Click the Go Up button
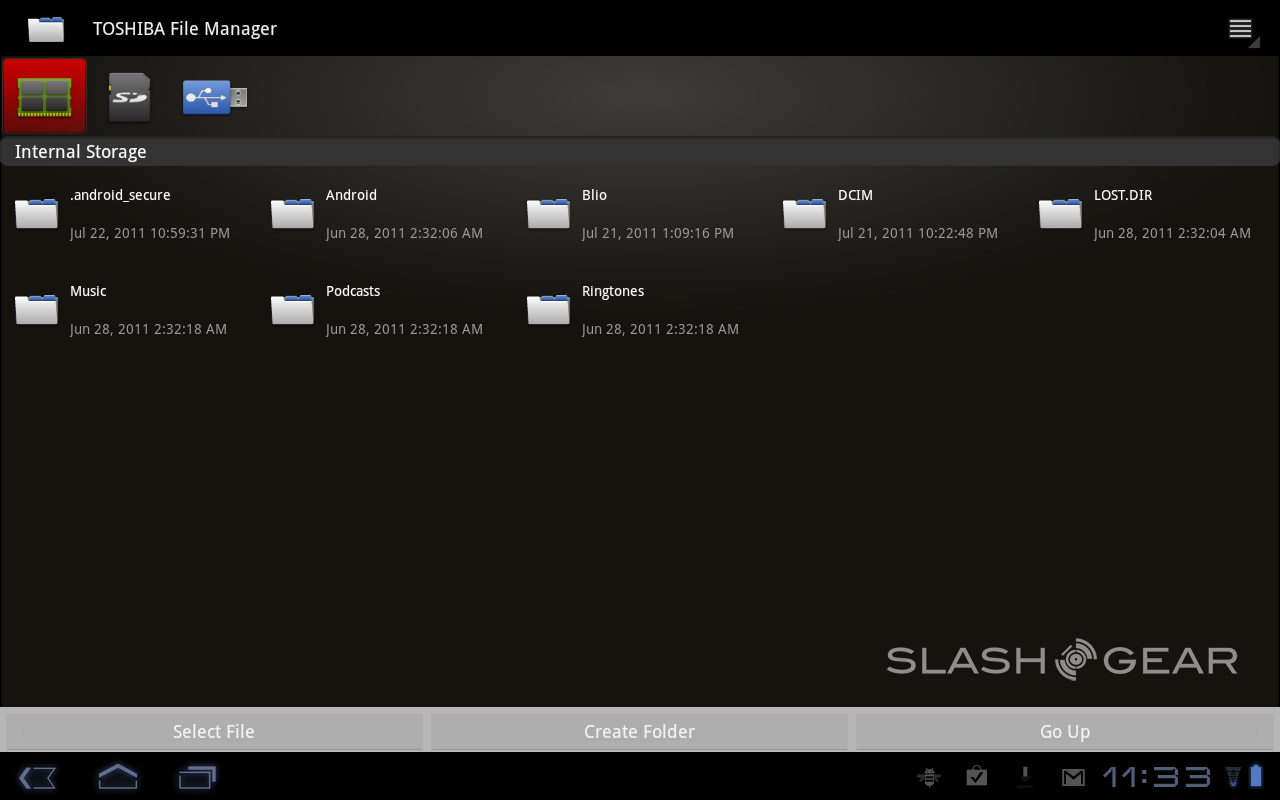 (1065, 731)
